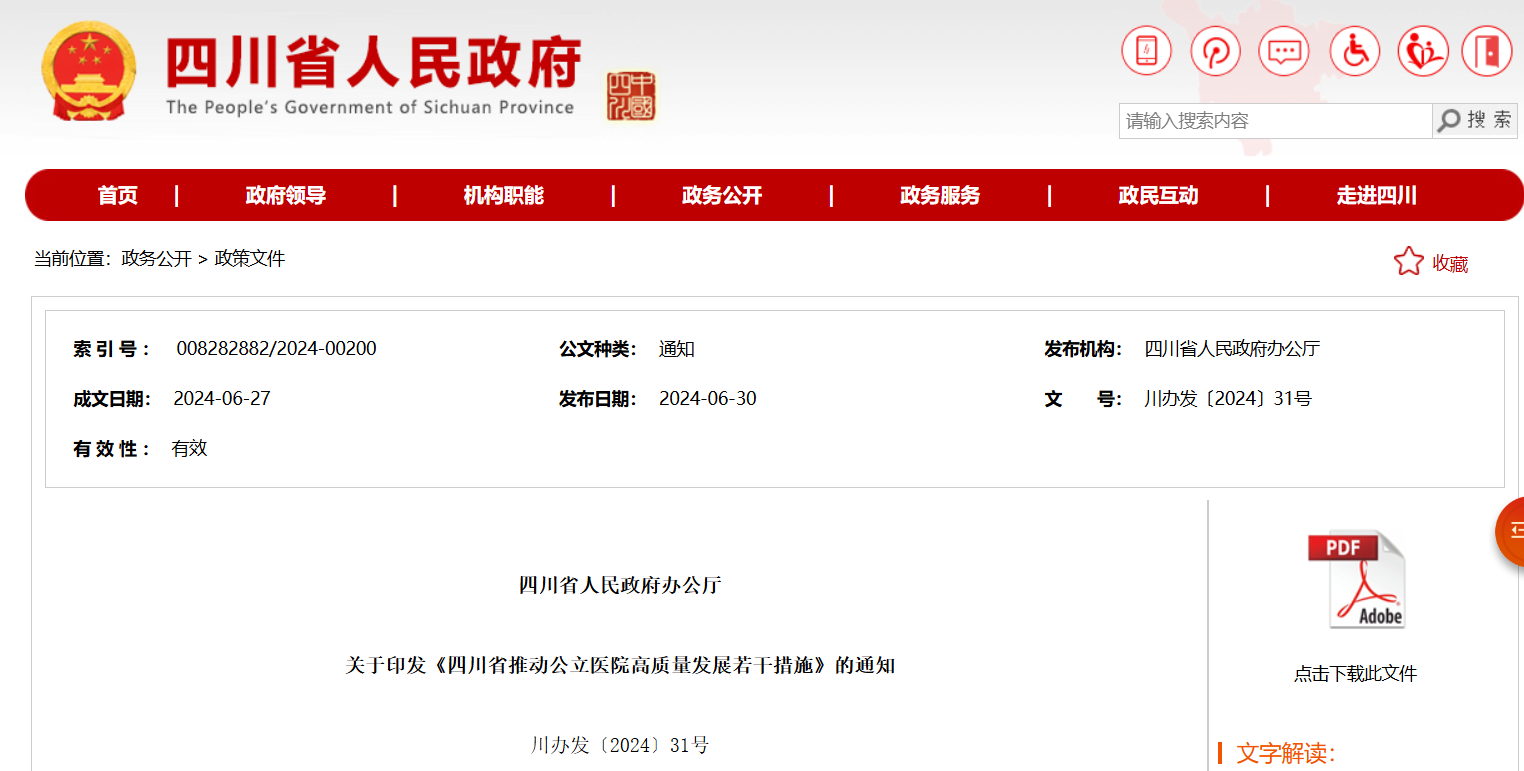Click 点击下载此文件 download link
The height and width of the screenshot is (771, 1524).
(1355, 674)
